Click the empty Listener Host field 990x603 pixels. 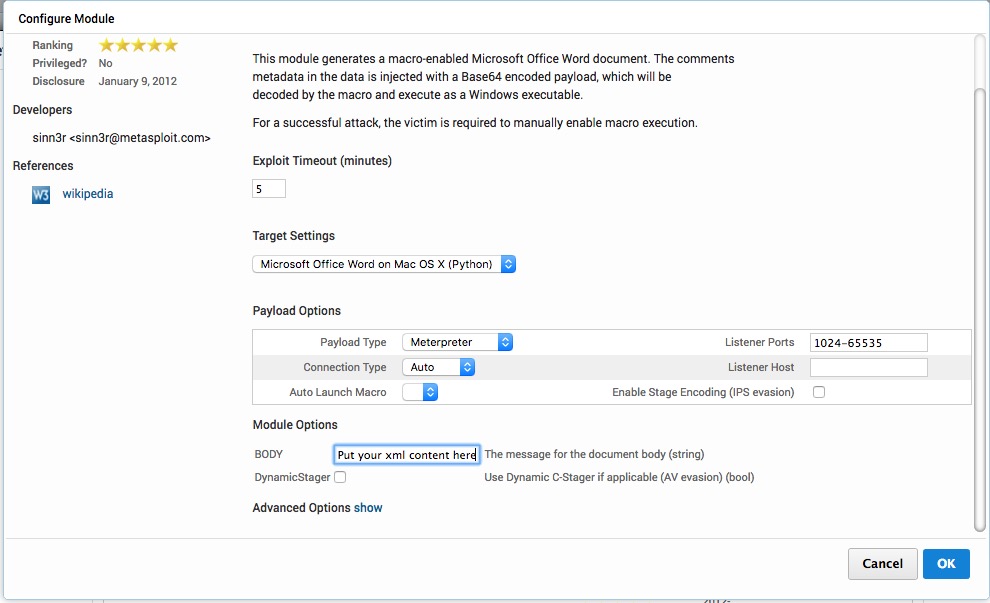[x=868, y=367]
